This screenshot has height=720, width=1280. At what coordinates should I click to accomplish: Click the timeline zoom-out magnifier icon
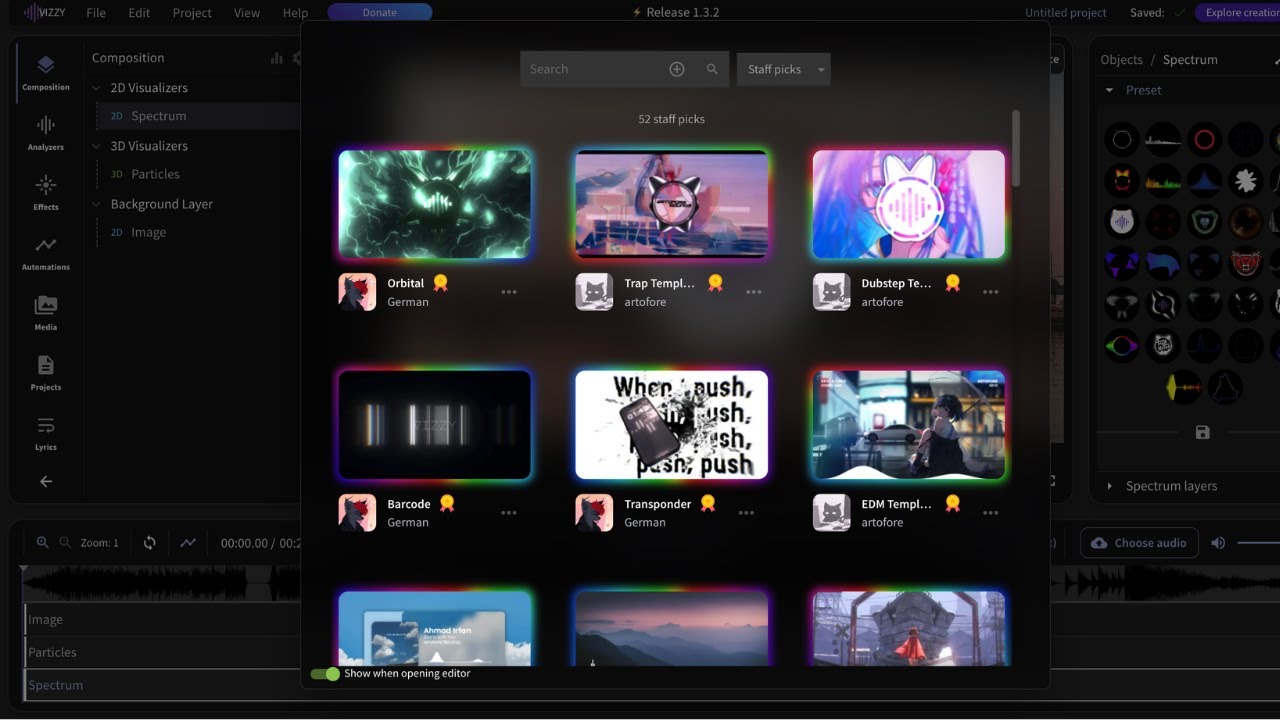click(x=65, y=542)
